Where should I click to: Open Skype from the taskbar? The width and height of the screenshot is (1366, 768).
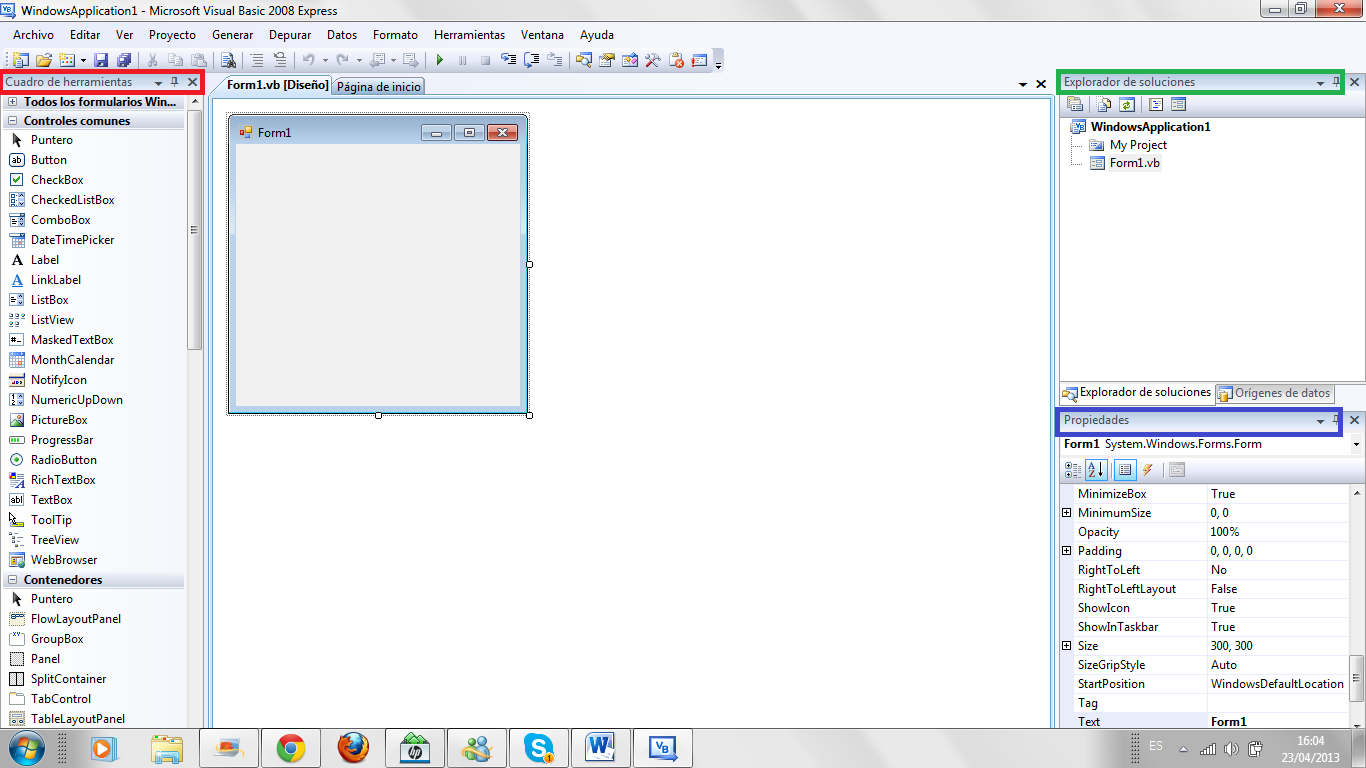pyautogui.click(x=539, y=747)
